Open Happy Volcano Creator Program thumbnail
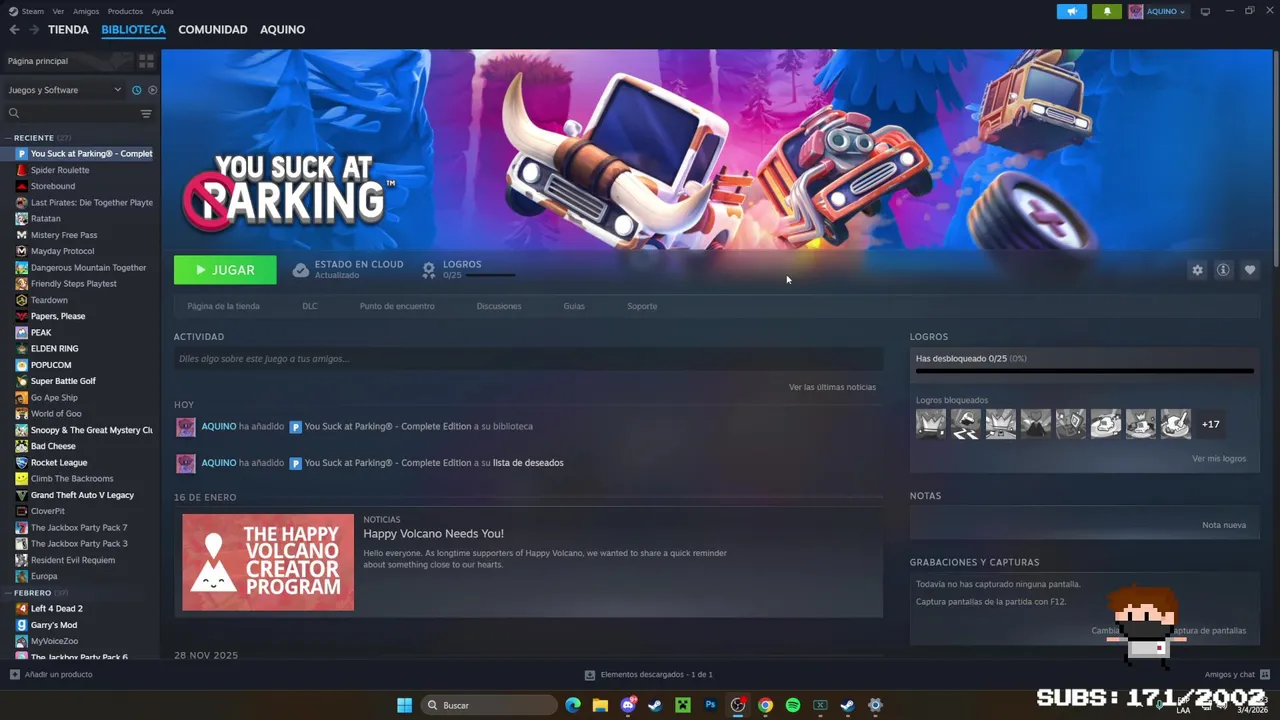The image size is (1280, 720). tap(268, 562)
